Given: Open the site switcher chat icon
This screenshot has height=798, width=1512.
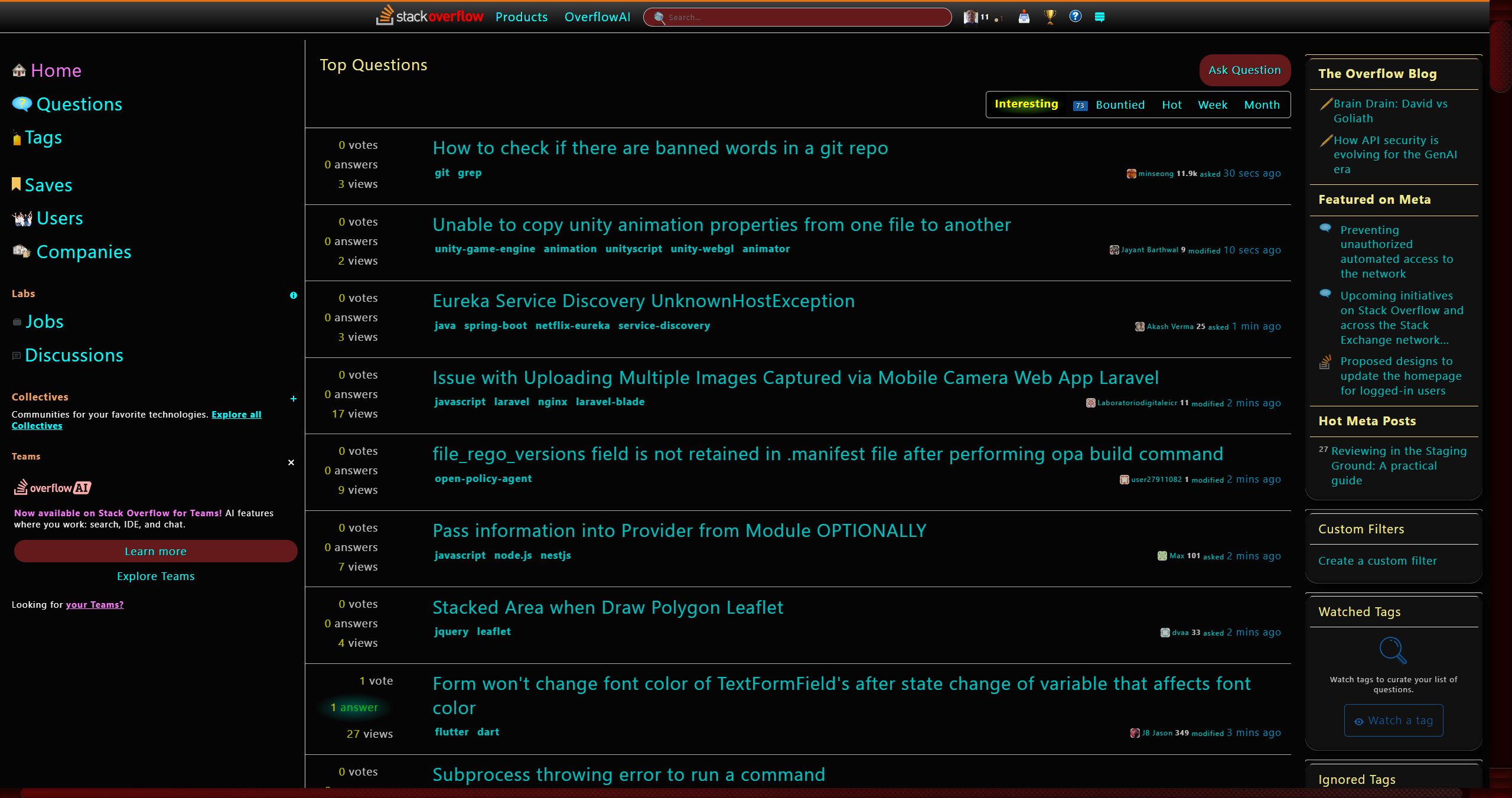Looking at the screenshot, I should [x=1100, y=17].
